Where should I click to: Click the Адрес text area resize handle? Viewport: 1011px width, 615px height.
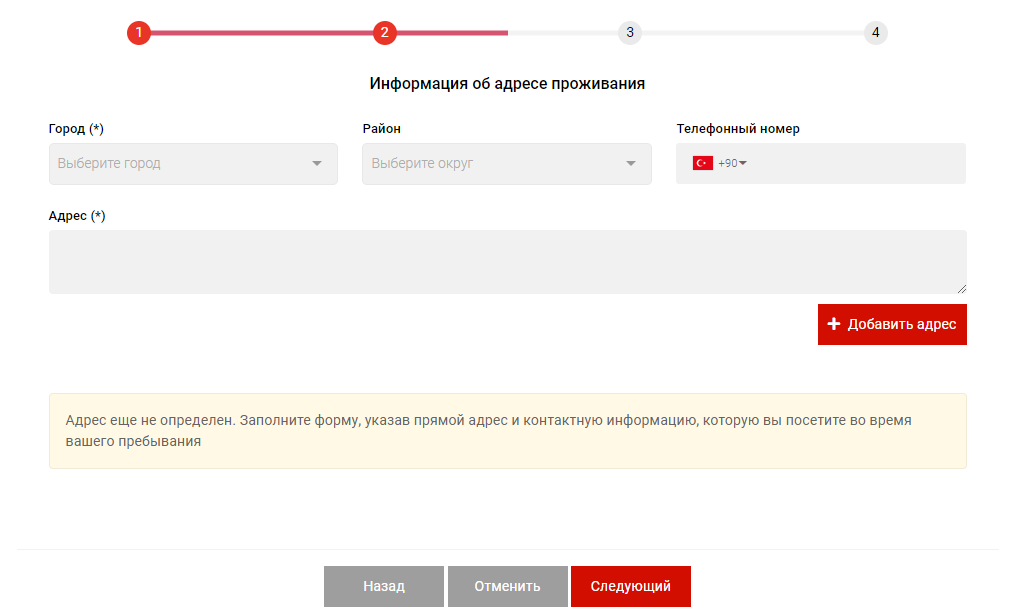(961, 289)
